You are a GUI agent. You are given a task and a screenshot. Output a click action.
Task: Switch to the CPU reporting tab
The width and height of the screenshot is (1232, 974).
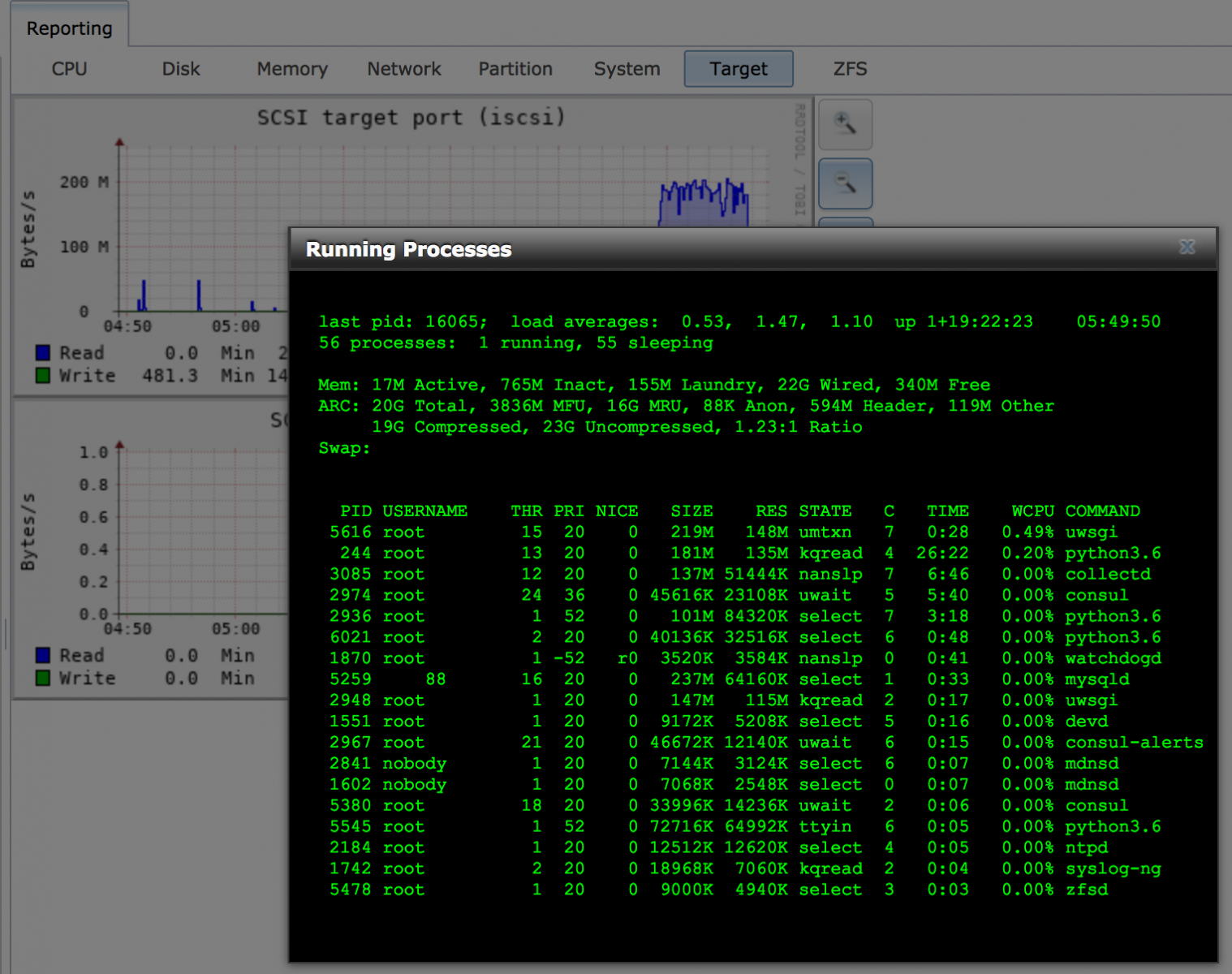(69, 69)
